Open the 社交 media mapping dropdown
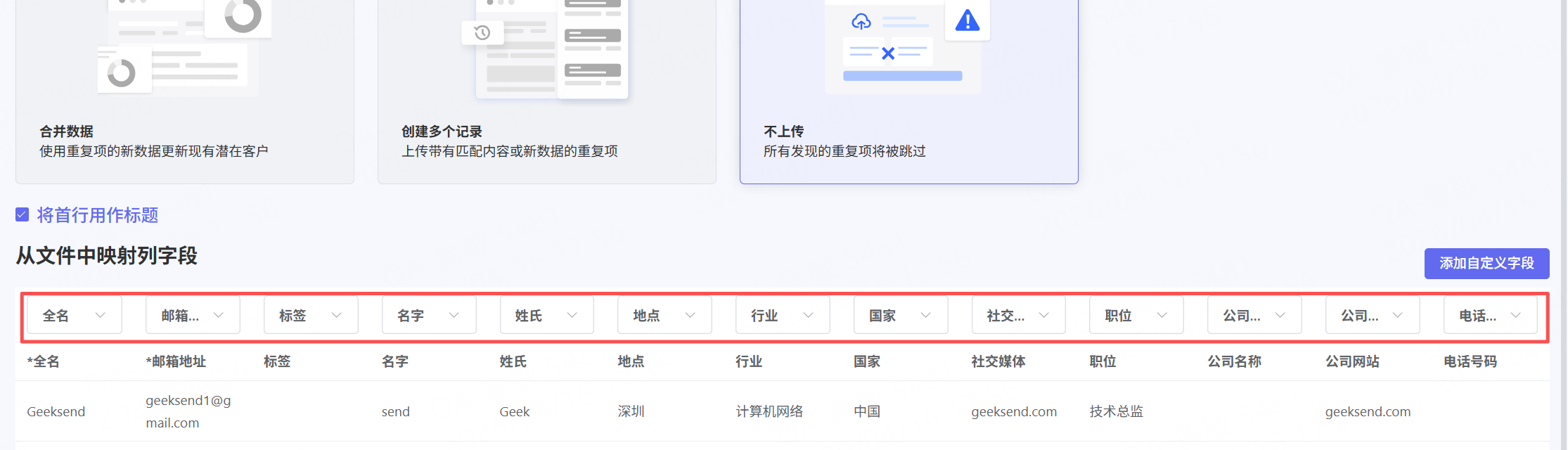Image resolution: width=1568 pixels, height=450 pixels. [x=1018, y=316]
